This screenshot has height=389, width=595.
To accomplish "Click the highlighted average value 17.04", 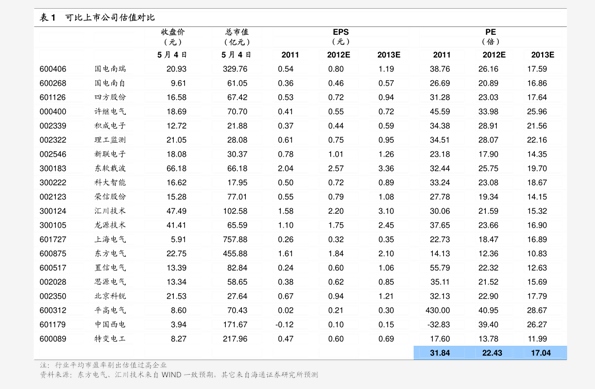I will pyautogui.click(x=541, y=353).
